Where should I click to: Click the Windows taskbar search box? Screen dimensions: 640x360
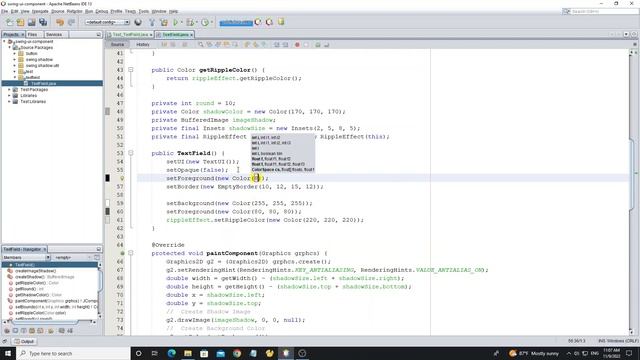[73, 353]
